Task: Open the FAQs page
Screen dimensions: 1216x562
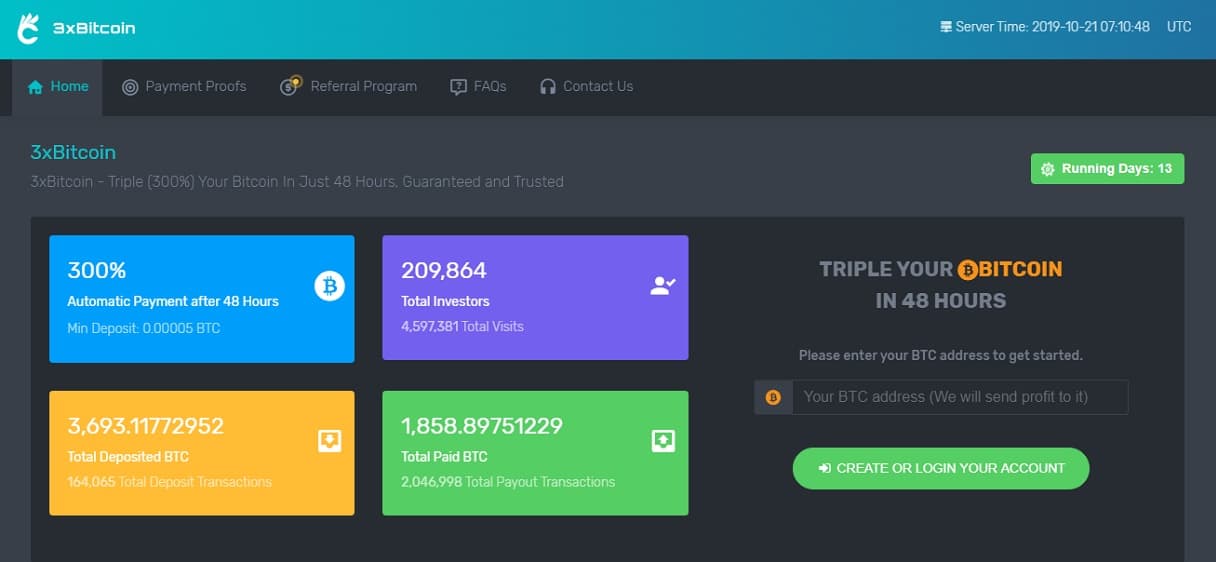Action: [x=478, y=87]
